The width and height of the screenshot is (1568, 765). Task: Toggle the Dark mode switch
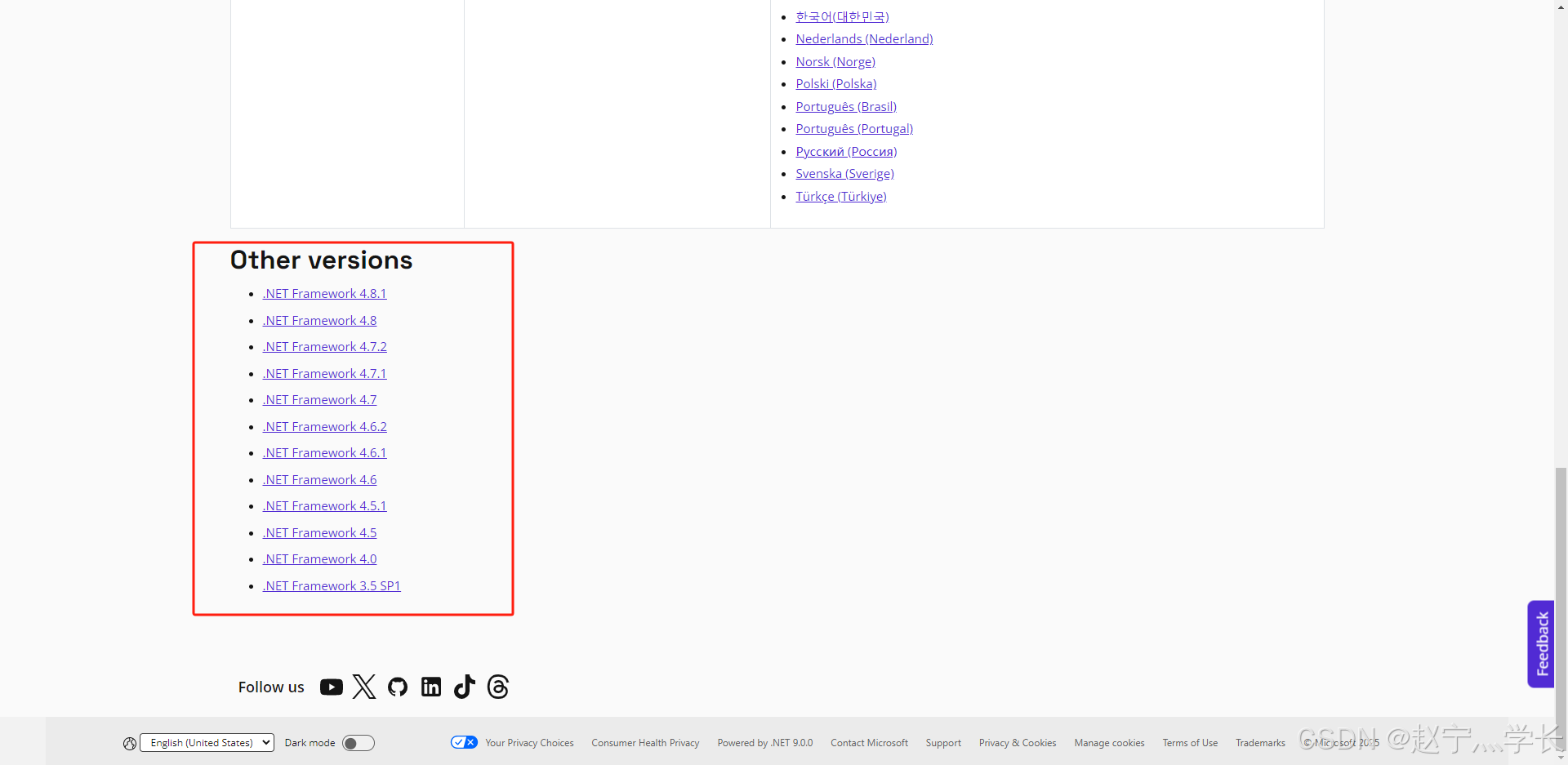point(359,743)
